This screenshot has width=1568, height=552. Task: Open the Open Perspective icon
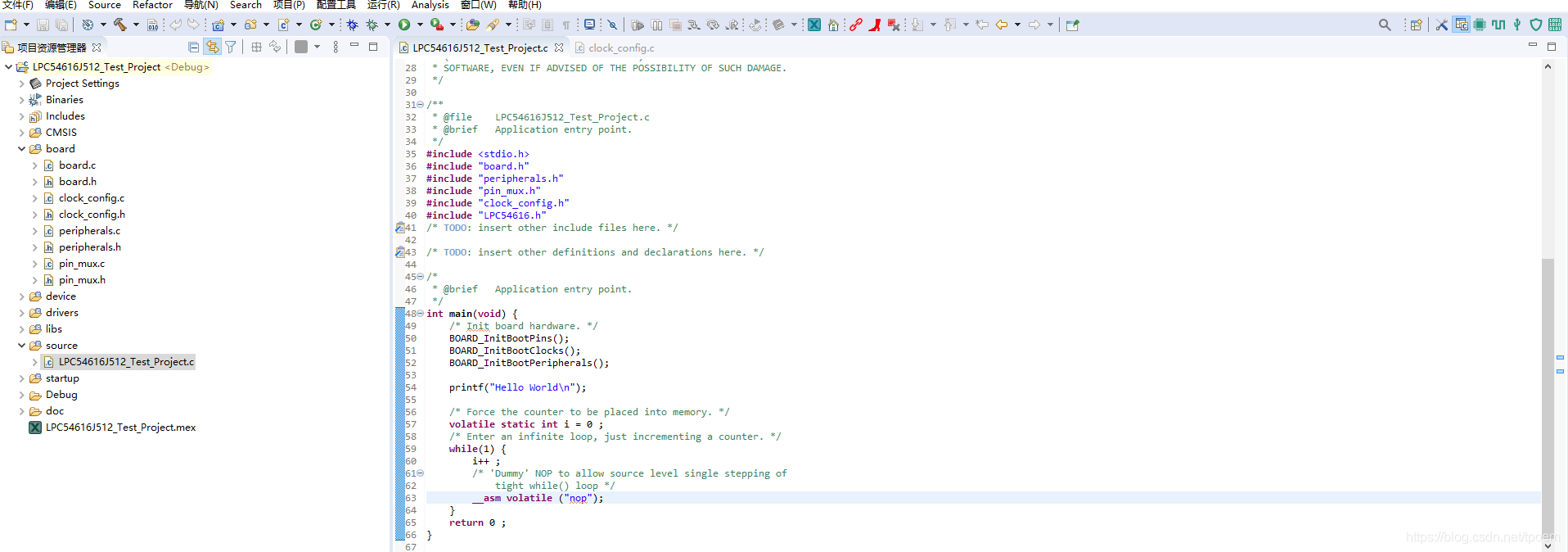[1417, 25]
